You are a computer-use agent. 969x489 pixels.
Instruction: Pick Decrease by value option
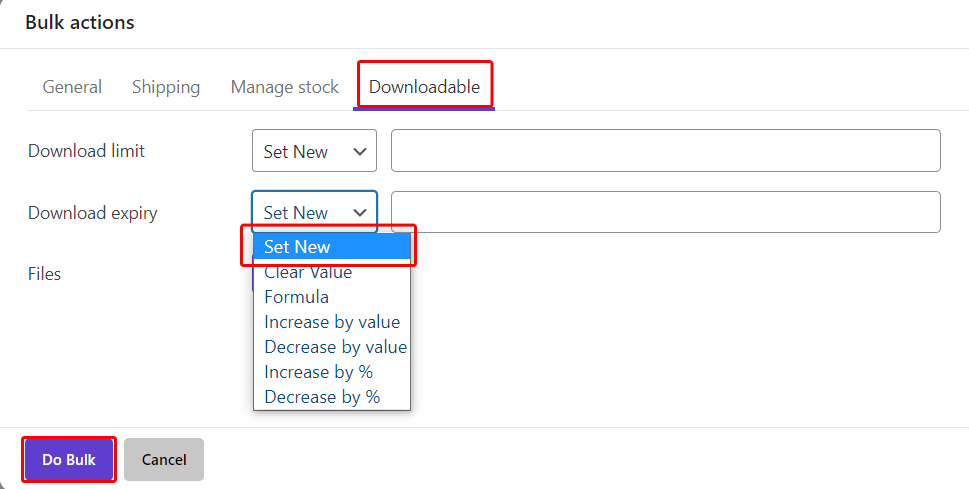click(335, 347)
